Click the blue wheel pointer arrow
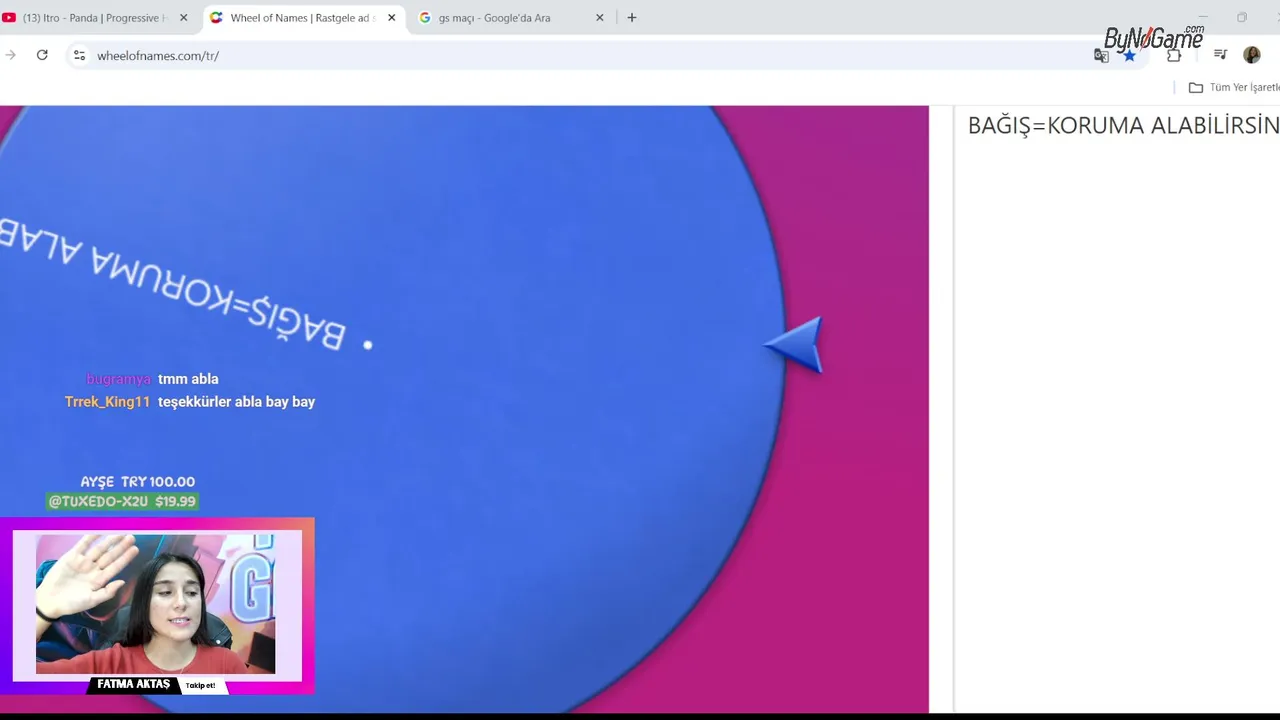Image resolution: width=1280 pixels, height=720 pixels. (x=794, y=345)
